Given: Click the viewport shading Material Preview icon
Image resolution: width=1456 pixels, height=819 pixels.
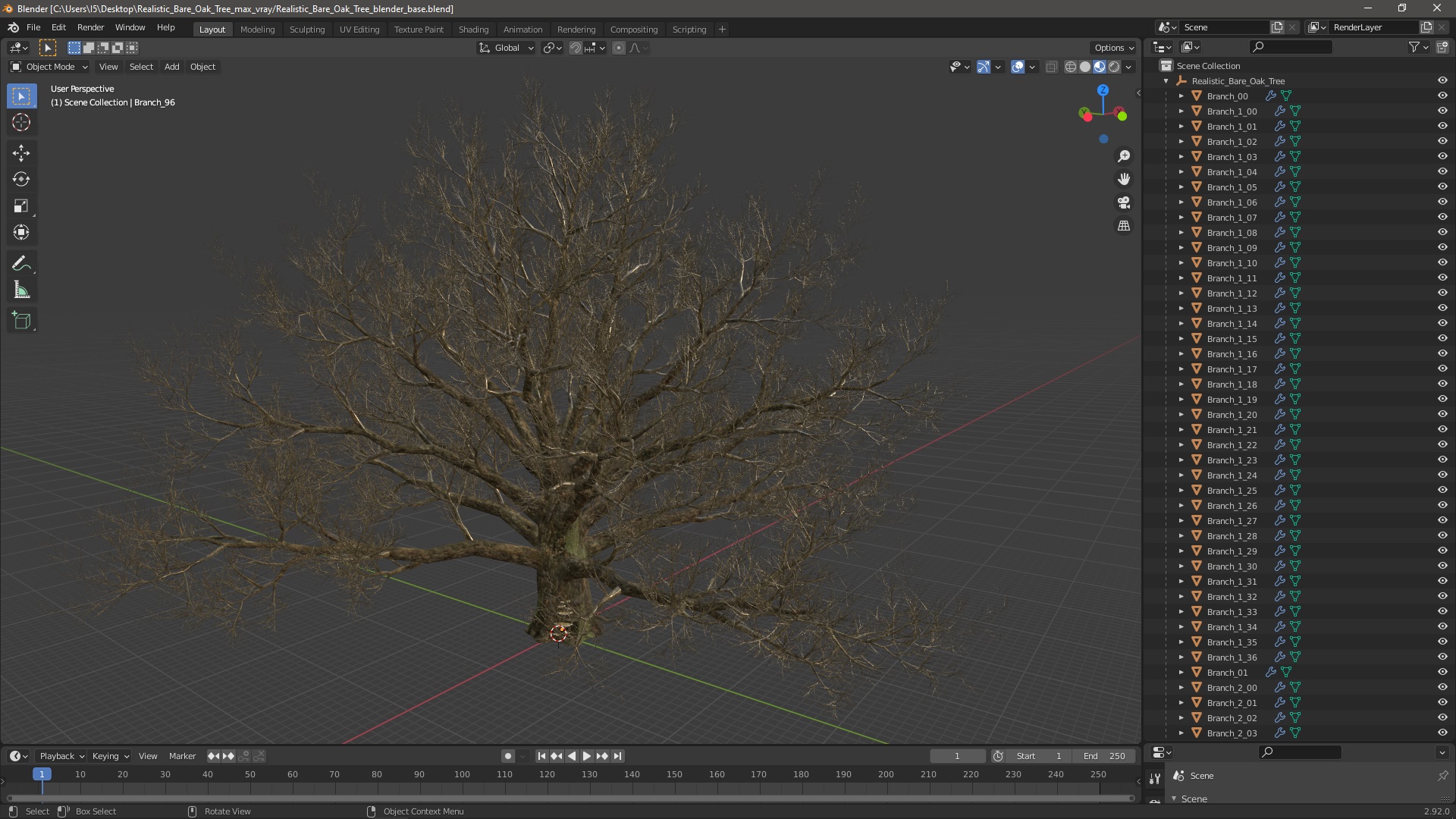Looking at the screenshot, I should click(x=1098, y=65).
